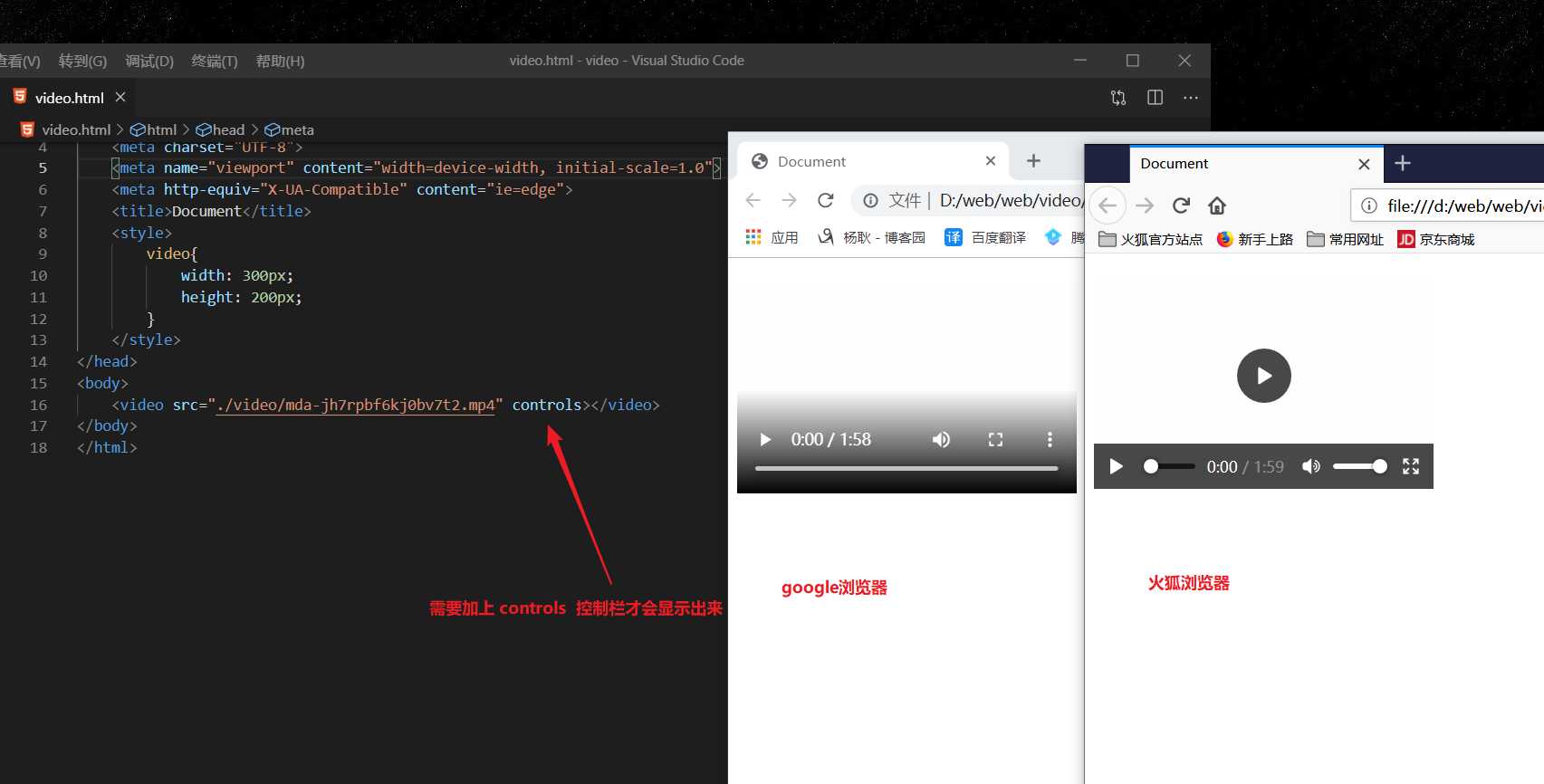
Task: Click the Chrome video progress bar
Action: coord(906,468)
